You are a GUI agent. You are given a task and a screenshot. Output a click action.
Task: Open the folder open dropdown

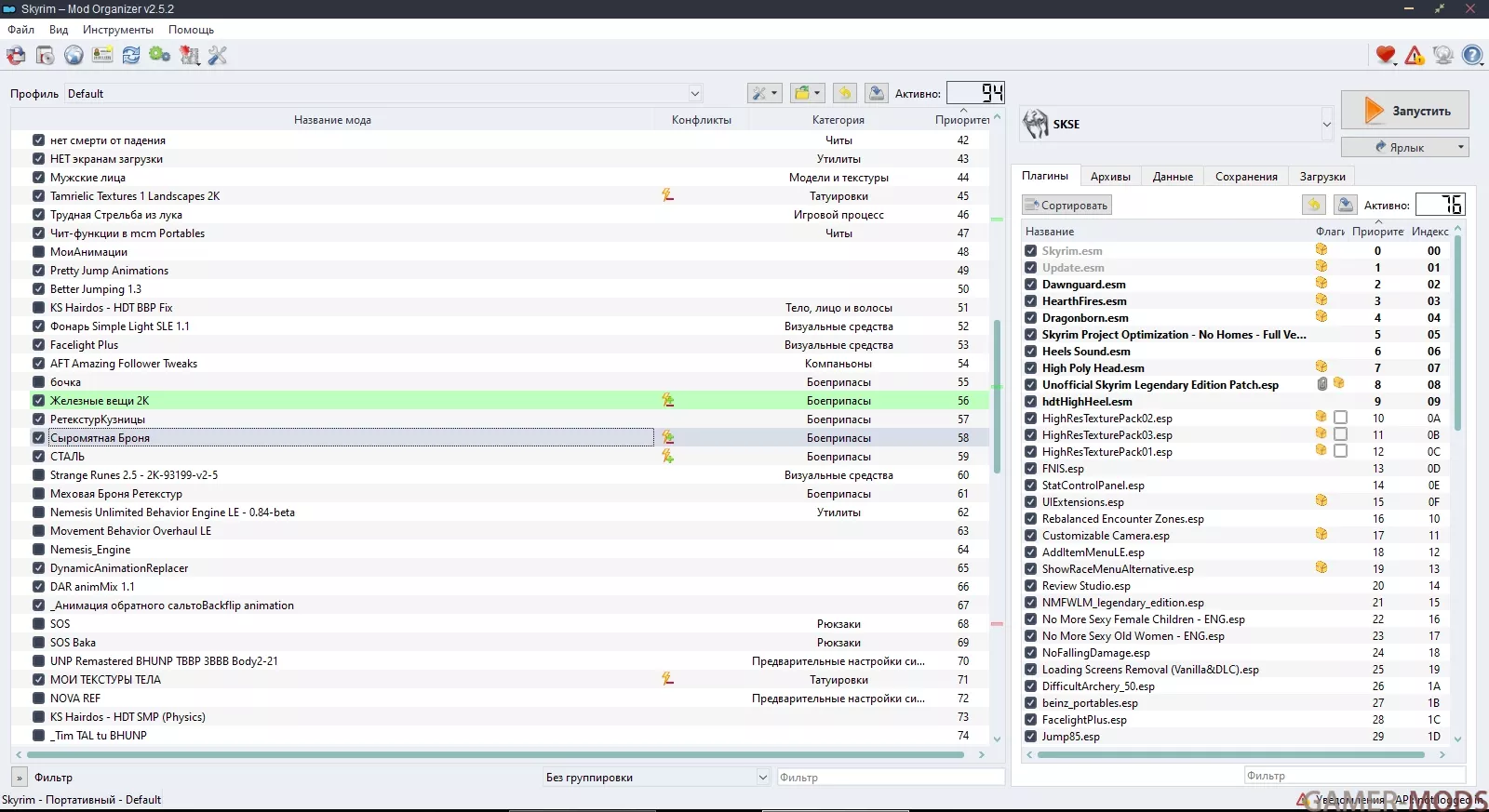tap(807, 93)
